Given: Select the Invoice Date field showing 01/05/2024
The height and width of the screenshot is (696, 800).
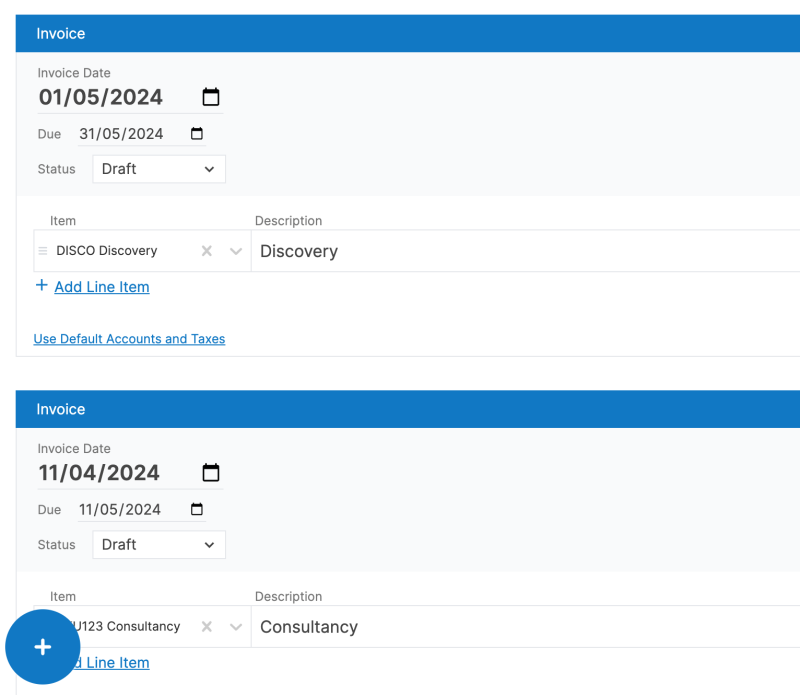Looking at the screenshot, I should pos(100,97).
